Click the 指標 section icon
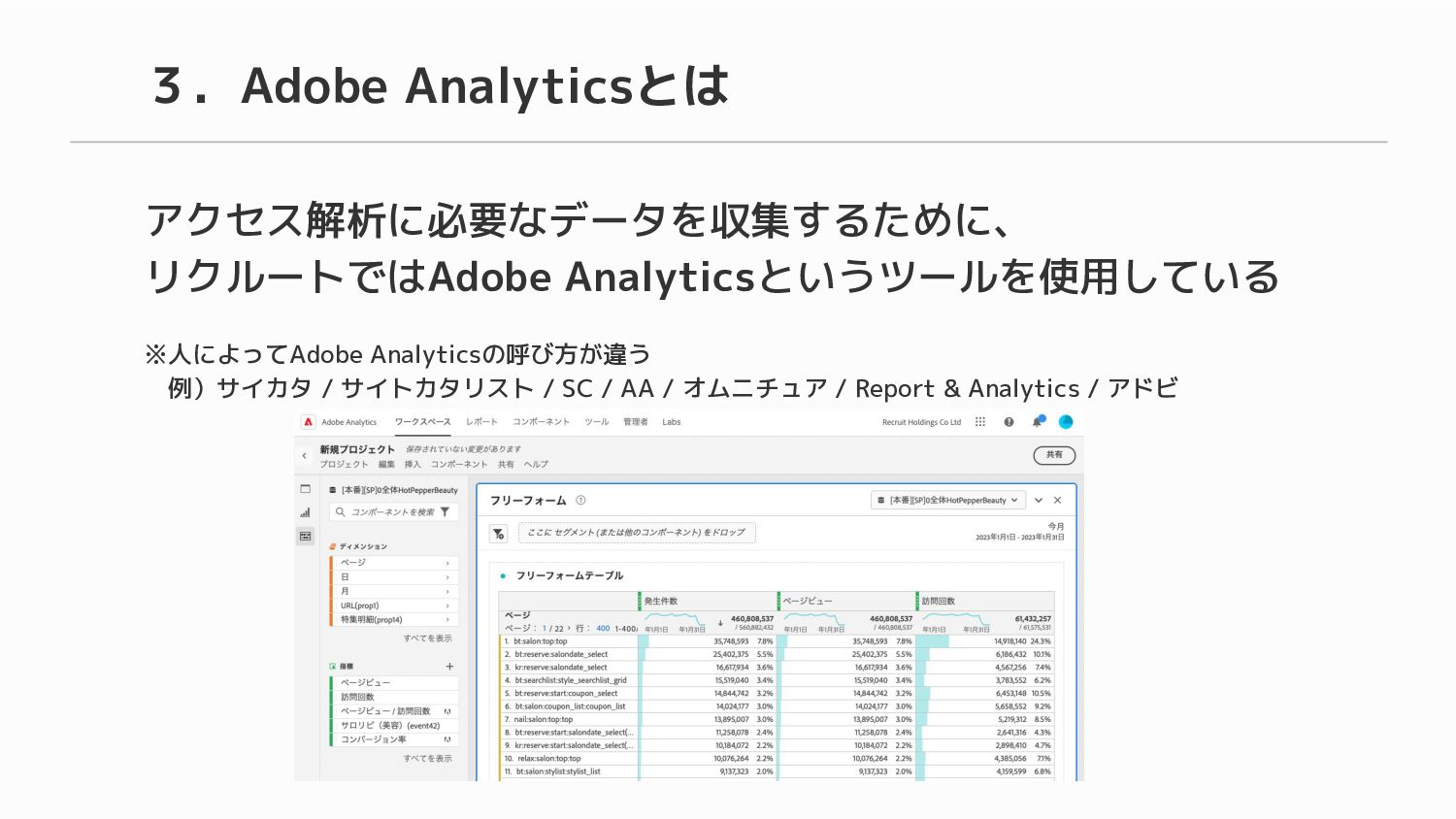 (333, 667)
